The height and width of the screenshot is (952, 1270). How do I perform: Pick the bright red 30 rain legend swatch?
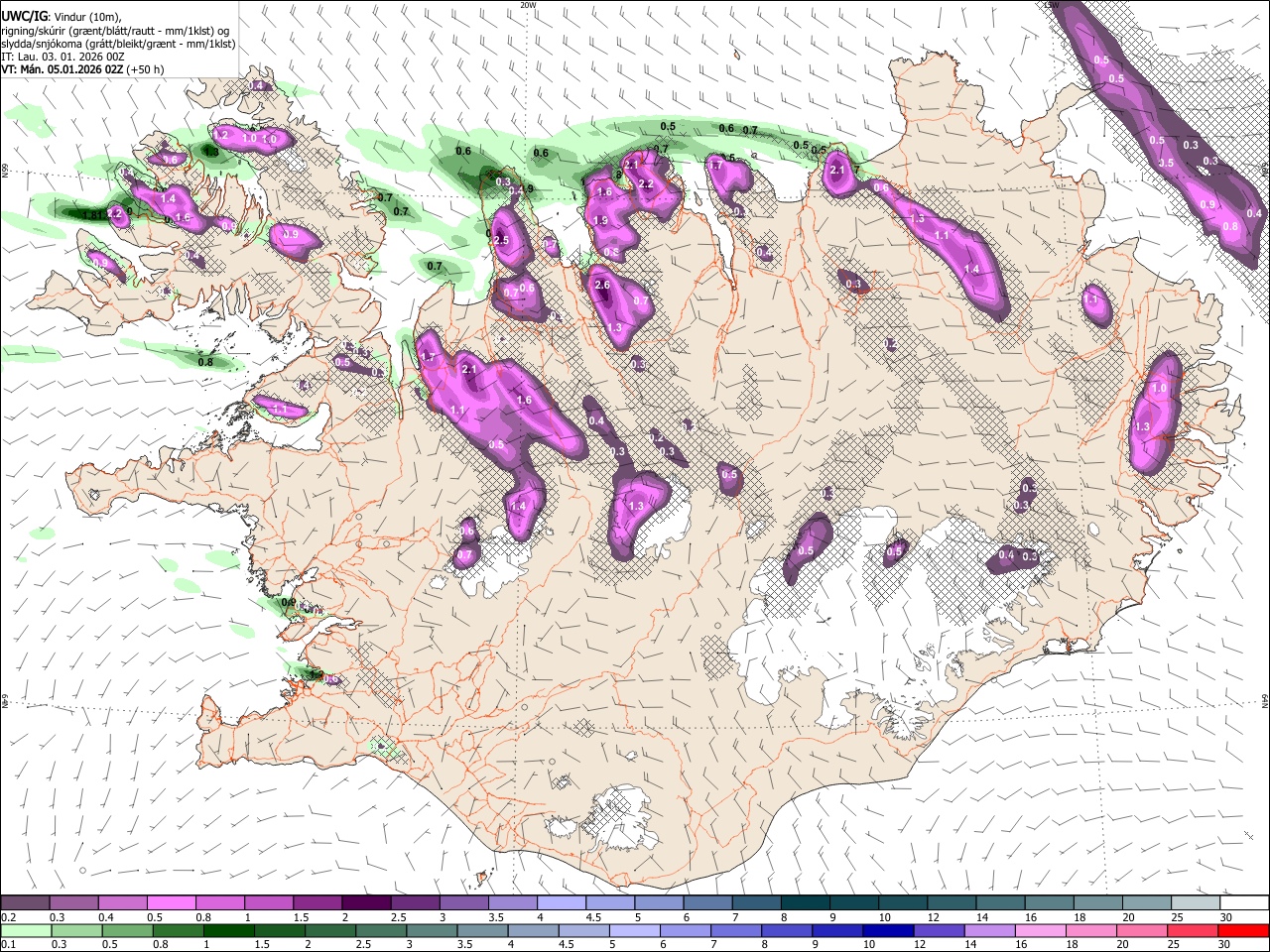pyautogui.click(x=1244, y=931)
